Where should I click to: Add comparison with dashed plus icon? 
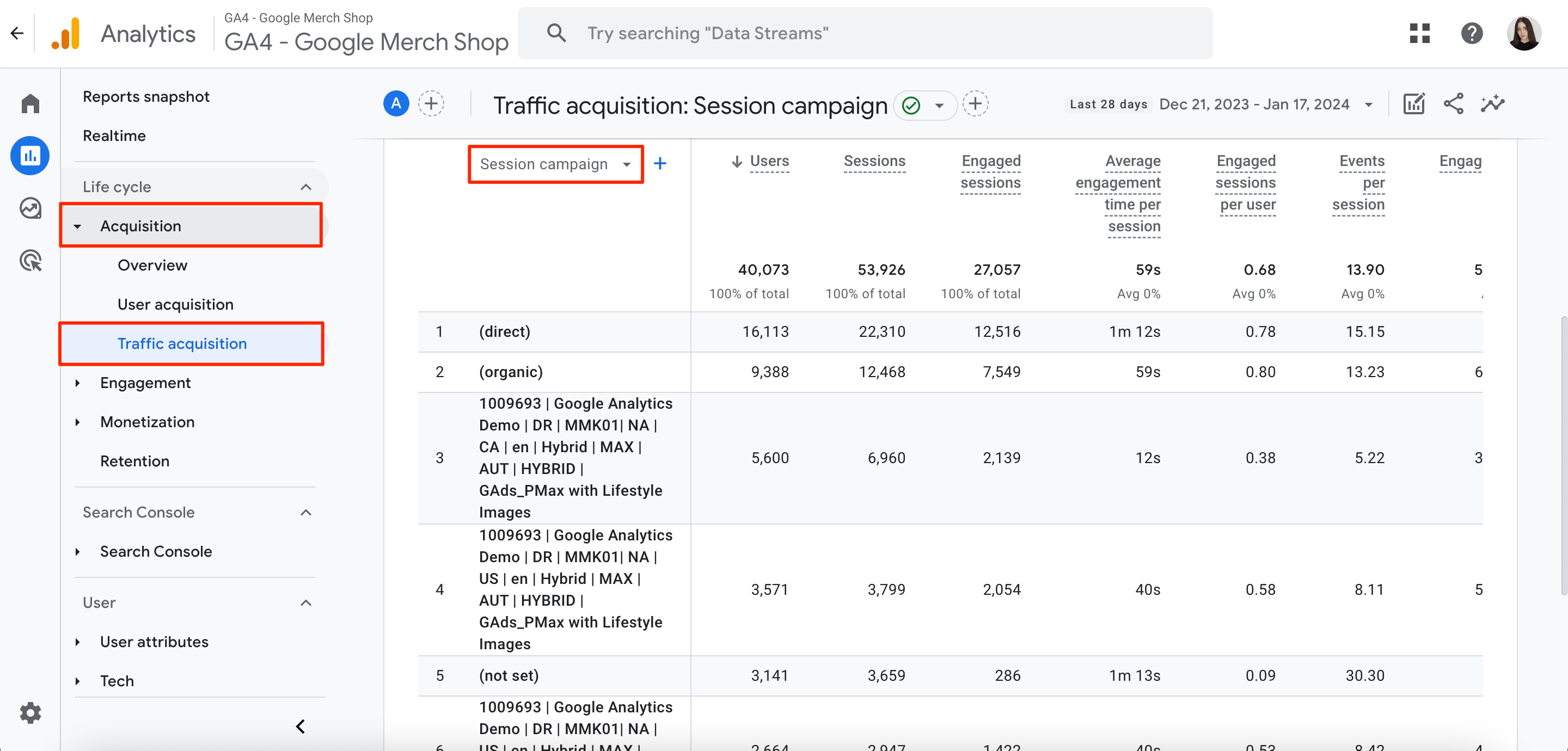[x=431, y=103]
